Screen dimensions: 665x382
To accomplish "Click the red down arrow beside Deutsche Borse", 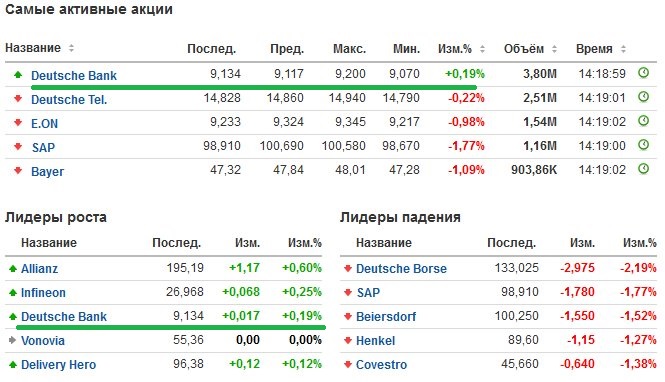I will click(x=348, y=268).
